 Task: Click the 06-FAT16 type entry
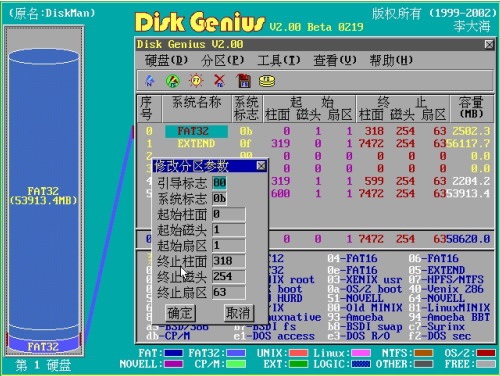click(433, 258)
